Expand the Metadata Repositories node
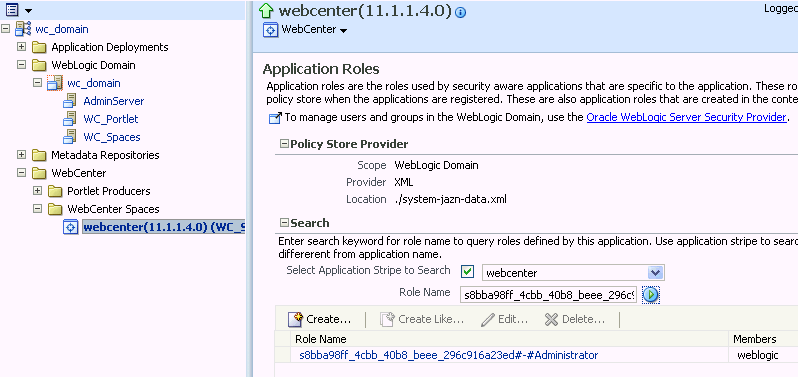This screenshot has width=798, height=377. (21, 155)
